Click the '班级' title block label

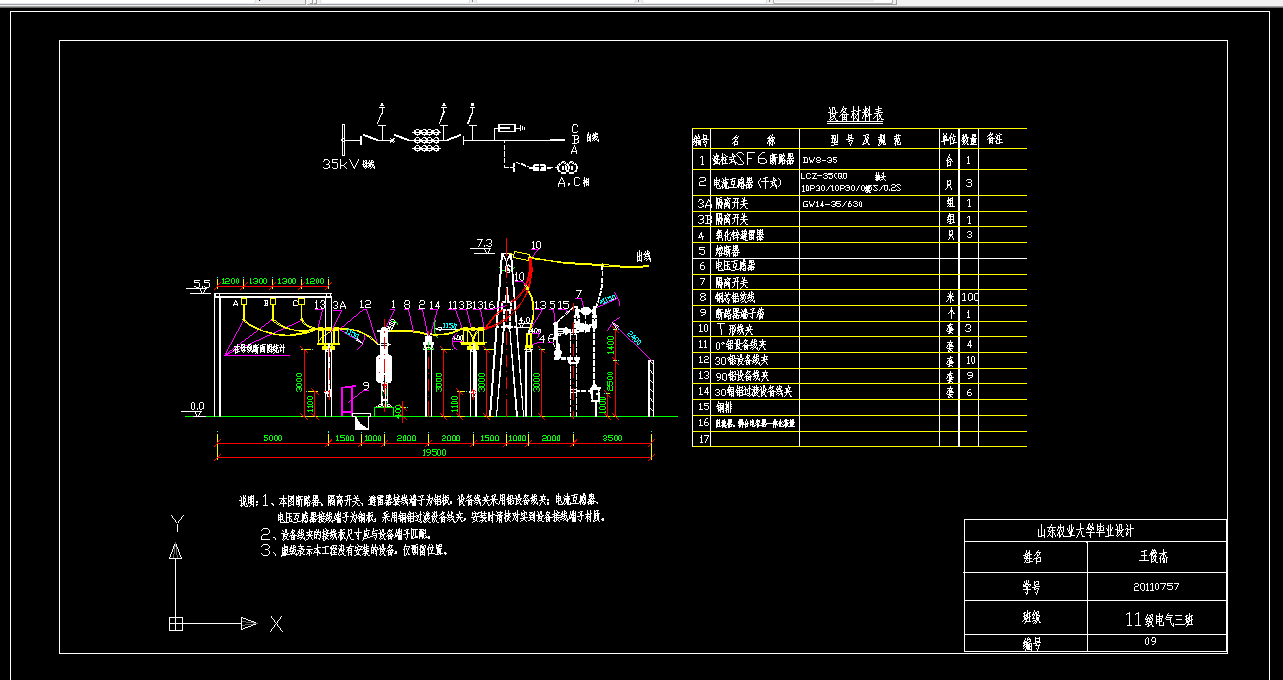(x=1031, y=620)
